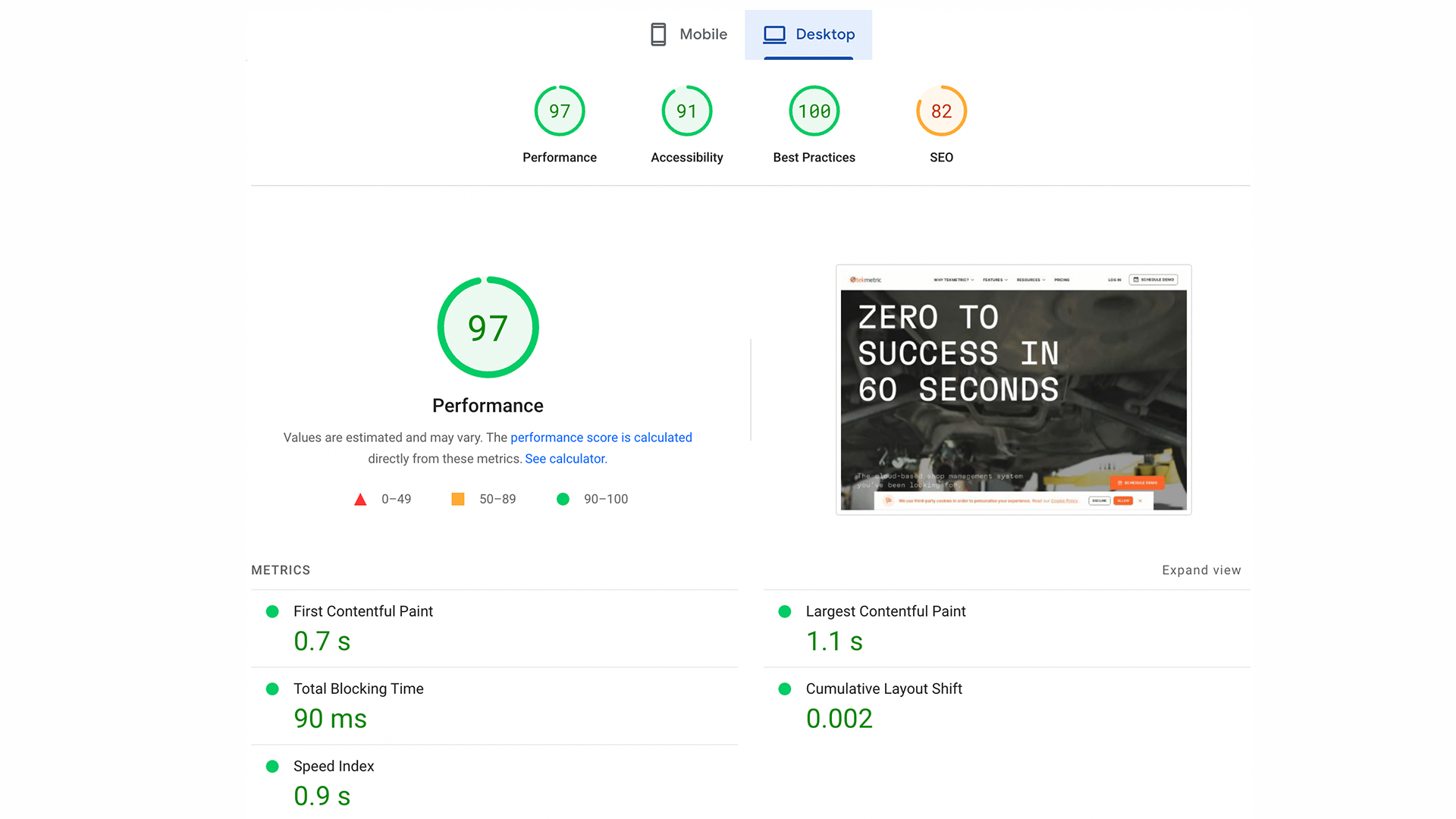Open the See calculator link
Image resolution: width=1456 pixels, height=819 pixels.
pos(566,459)
